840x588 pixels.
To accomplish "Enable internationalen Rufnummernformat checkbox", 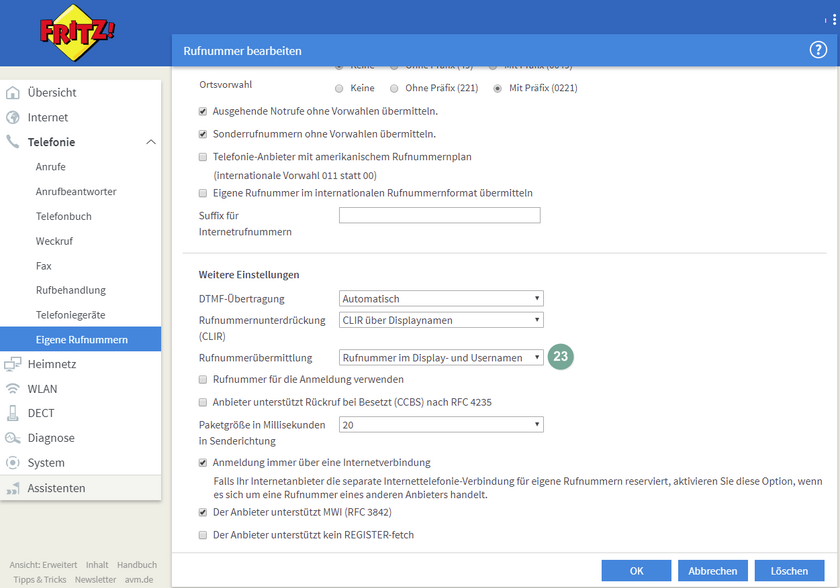I will click(x=203, y=193).
